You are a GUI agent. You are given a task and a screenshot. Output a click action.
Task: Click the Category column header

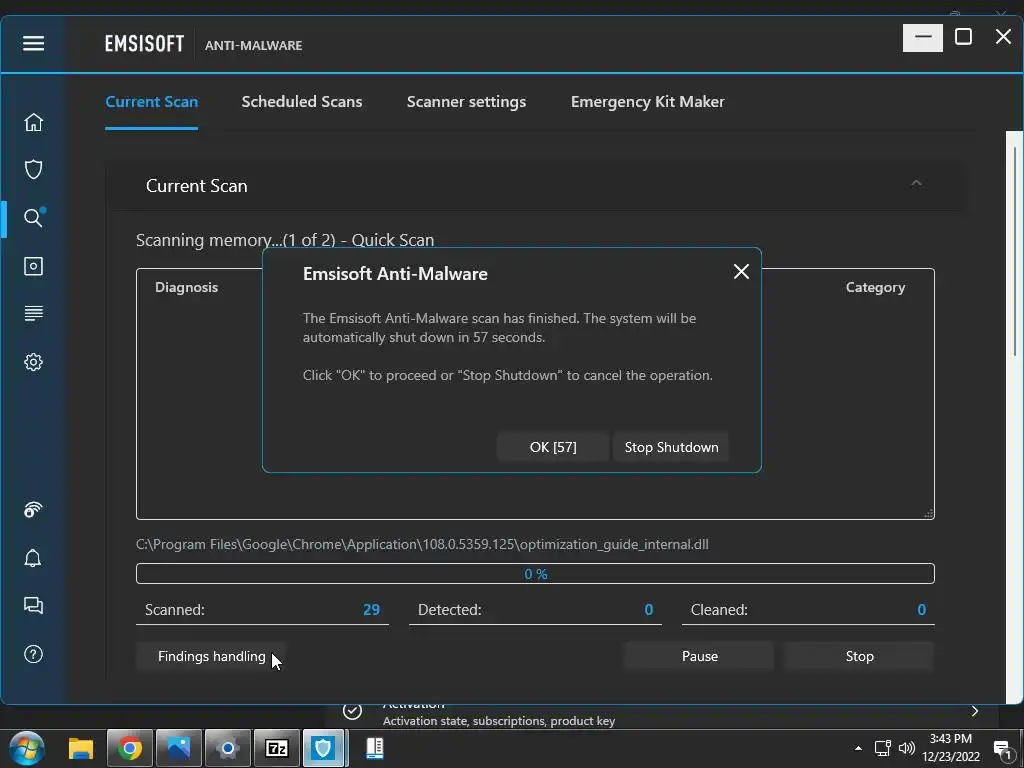pyautogui.click(x=875, y=287)
